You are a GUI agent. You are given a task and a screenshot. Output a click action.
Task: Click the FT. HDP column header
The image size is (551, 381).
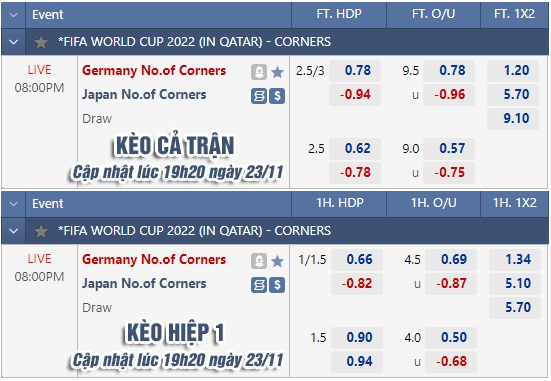[339, 14]
